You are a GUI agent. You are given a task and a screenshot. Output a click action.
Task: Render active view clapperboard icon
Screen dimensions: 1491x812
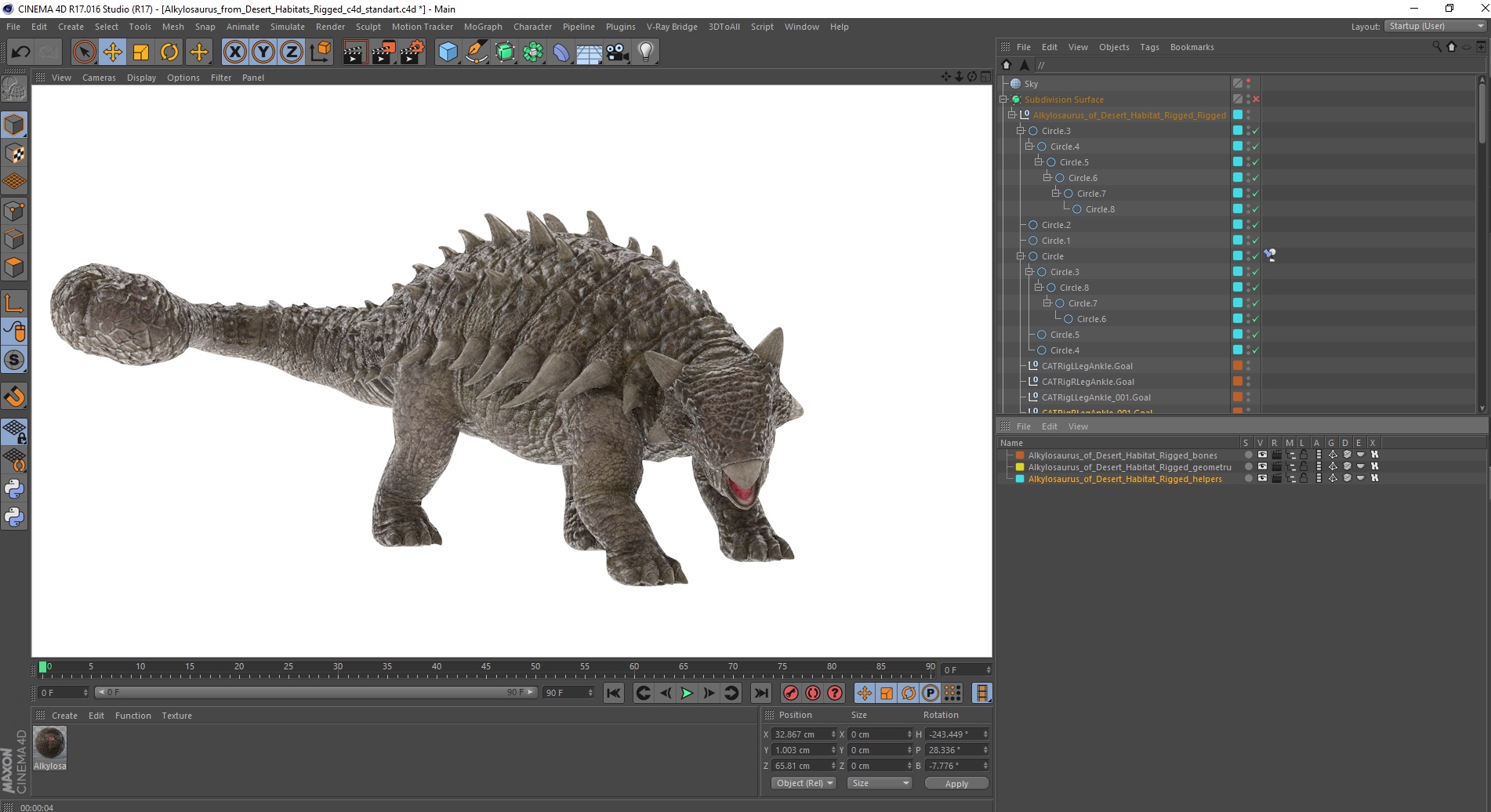point(354,53)
